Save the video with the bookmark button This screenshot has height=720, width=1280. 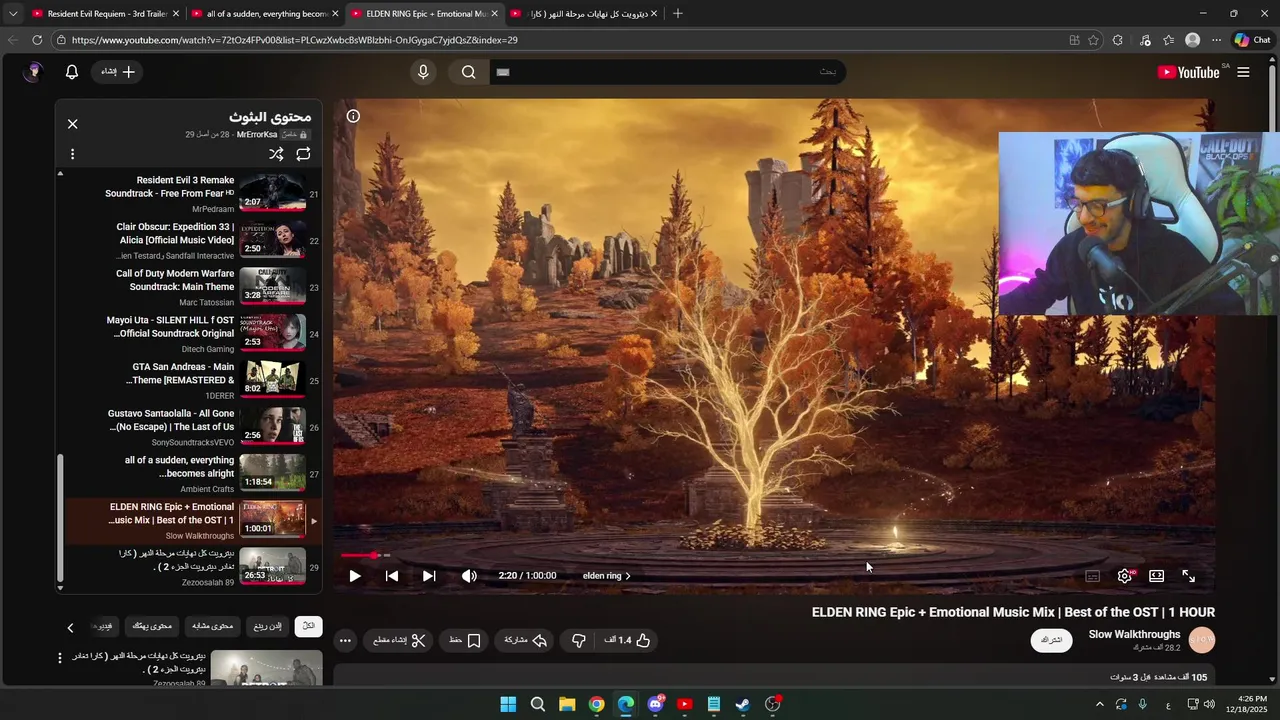pyautogui.click(x=465, y=640)
